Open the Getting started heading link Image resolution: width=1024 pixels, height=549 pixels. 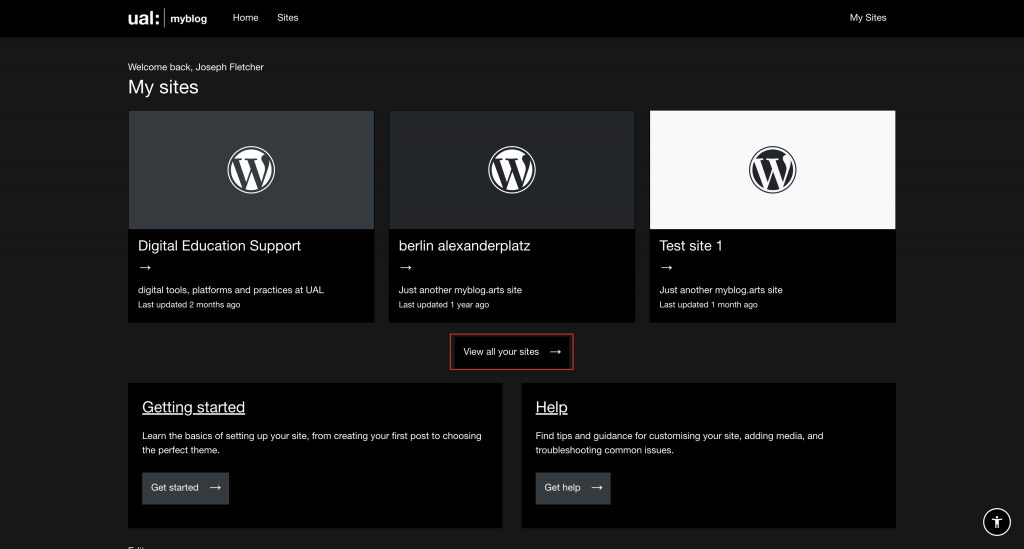click(x=193, y=407)
